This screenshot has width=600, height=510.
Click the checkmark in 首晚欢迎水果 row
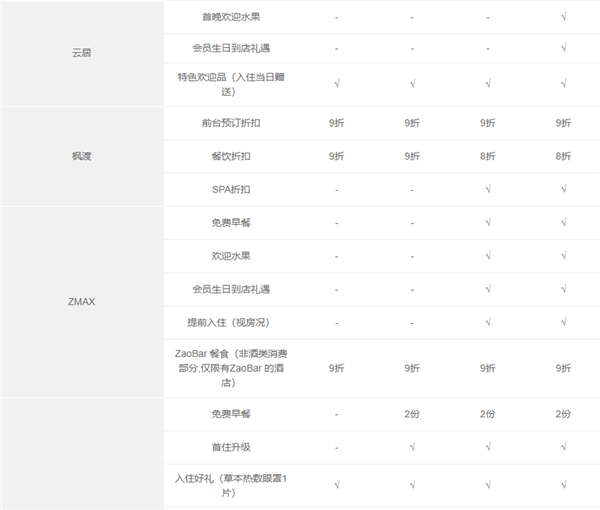tap(564, 17)
